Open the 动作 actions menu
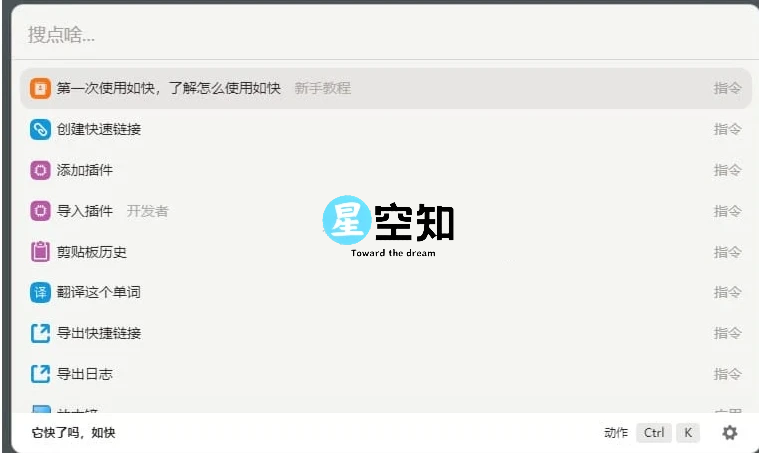The width and height of the screenshot is (759, 453). tap(616, 433)
